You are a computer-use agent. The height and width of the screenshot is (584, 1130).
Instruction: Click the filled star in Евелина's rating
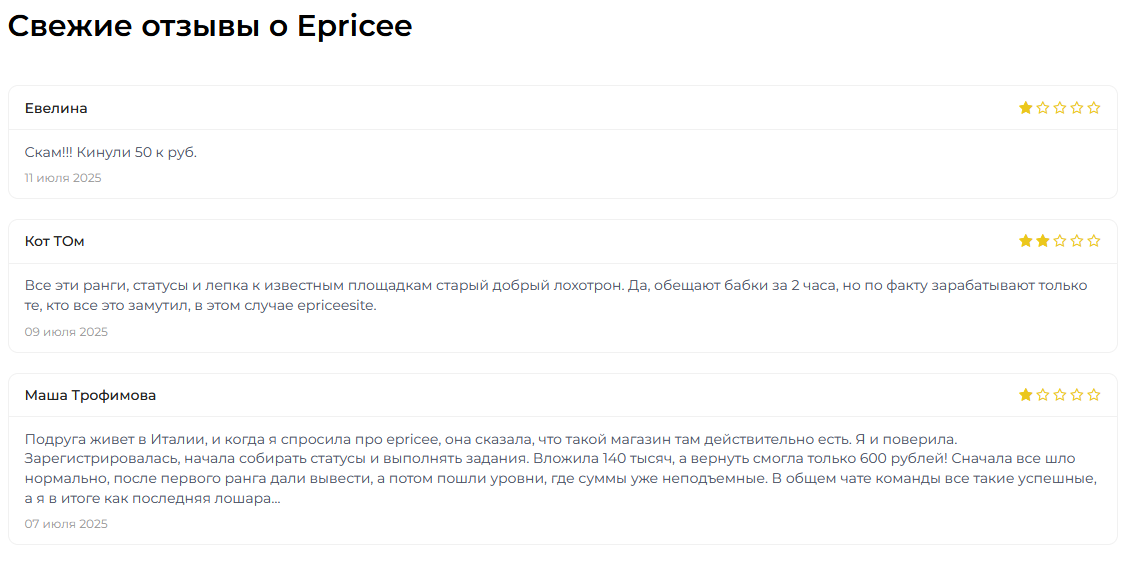coord(1026,108)
